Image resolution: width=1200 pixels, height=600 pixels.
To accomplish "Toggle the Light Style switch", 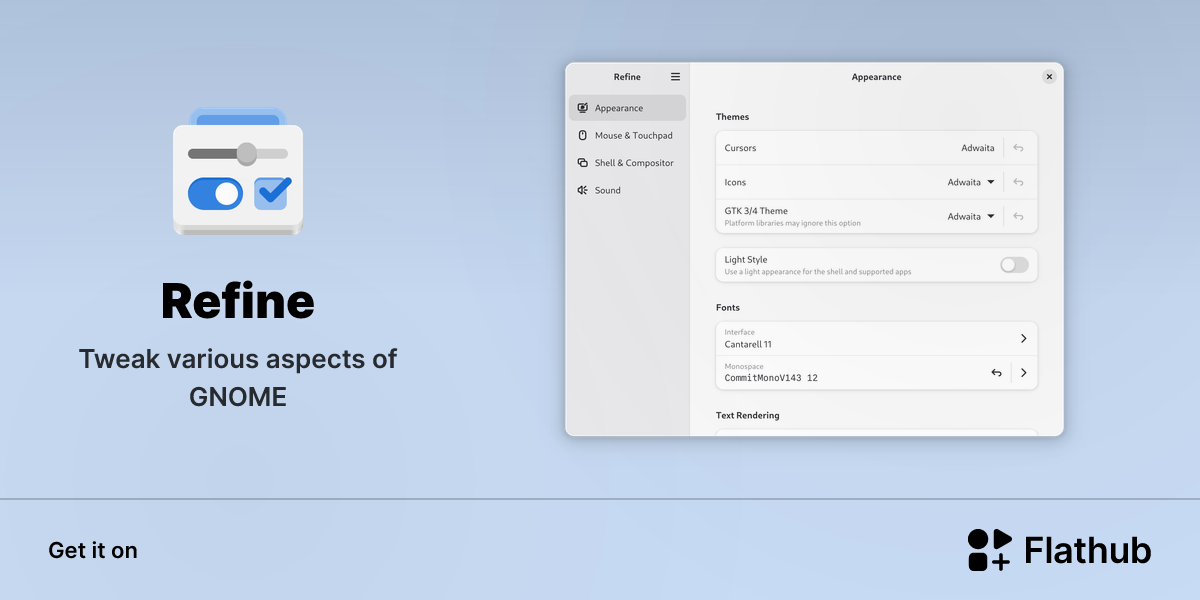I will tap(1014, 265).
